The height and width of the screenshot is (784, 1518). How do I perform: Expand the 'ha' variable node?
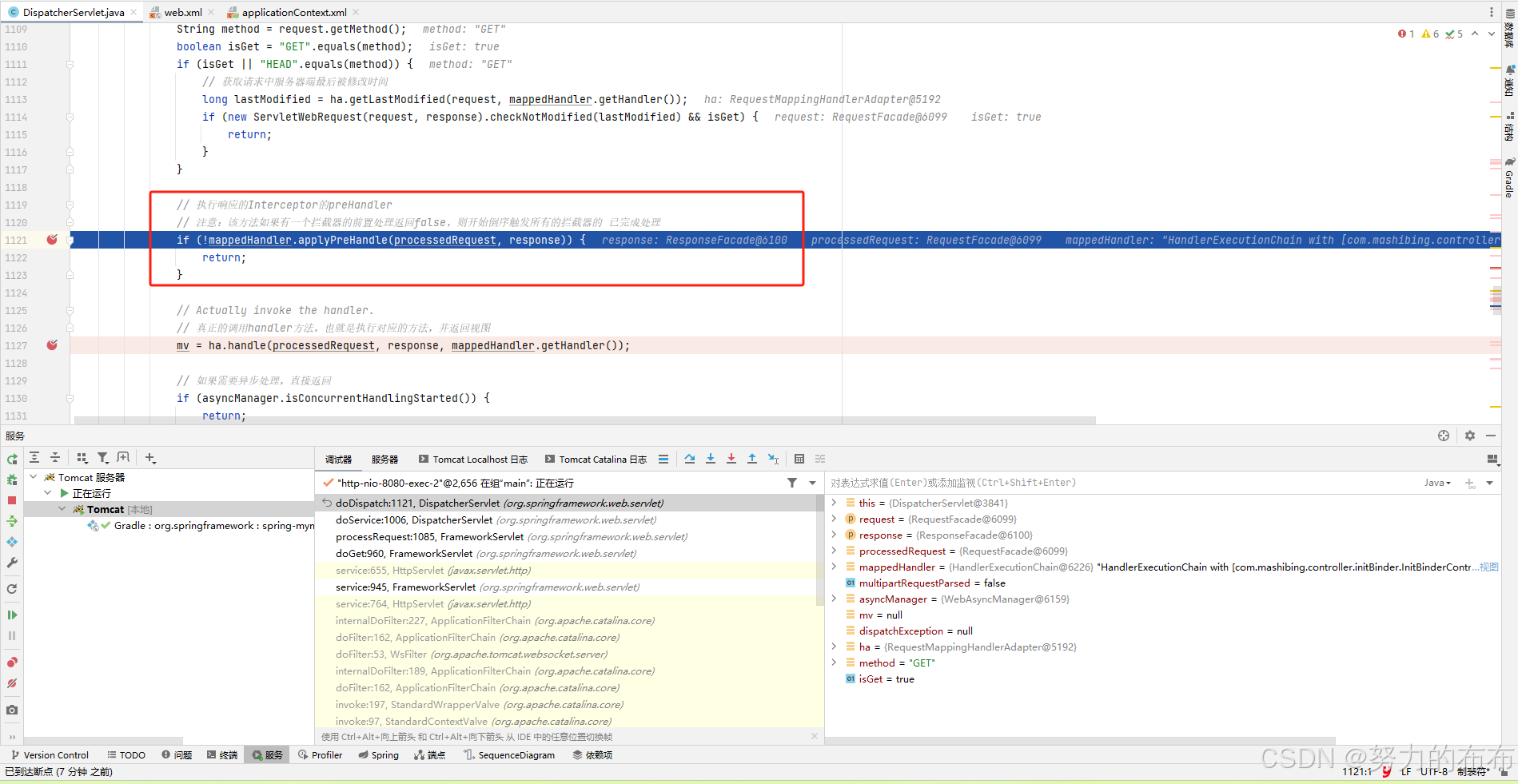pyautogui.click(x=834, y=647)
